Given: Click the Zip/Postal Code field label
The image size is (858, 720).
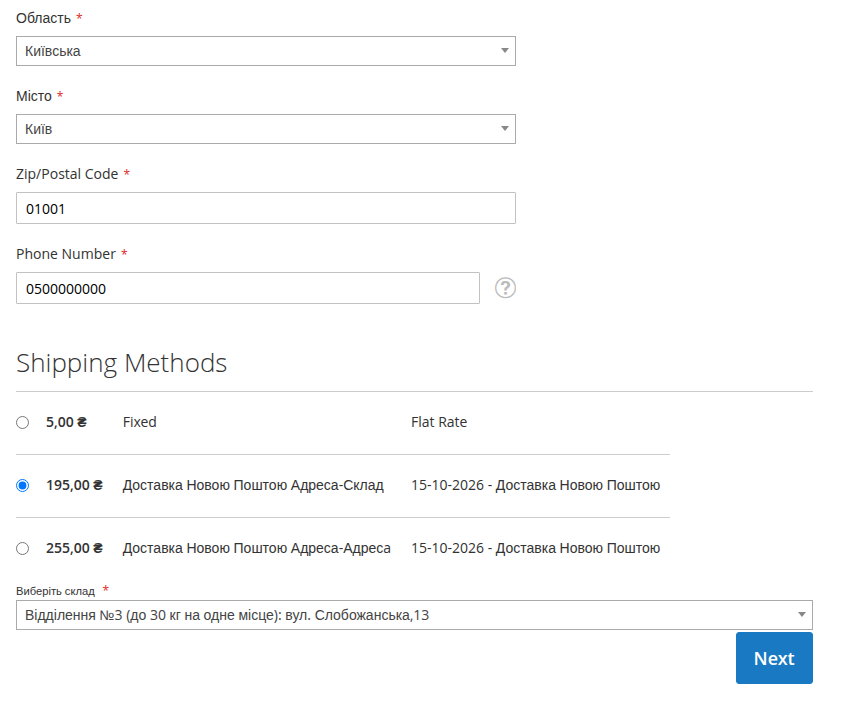Looking at the screenshot, I should [x=67, y=174].
